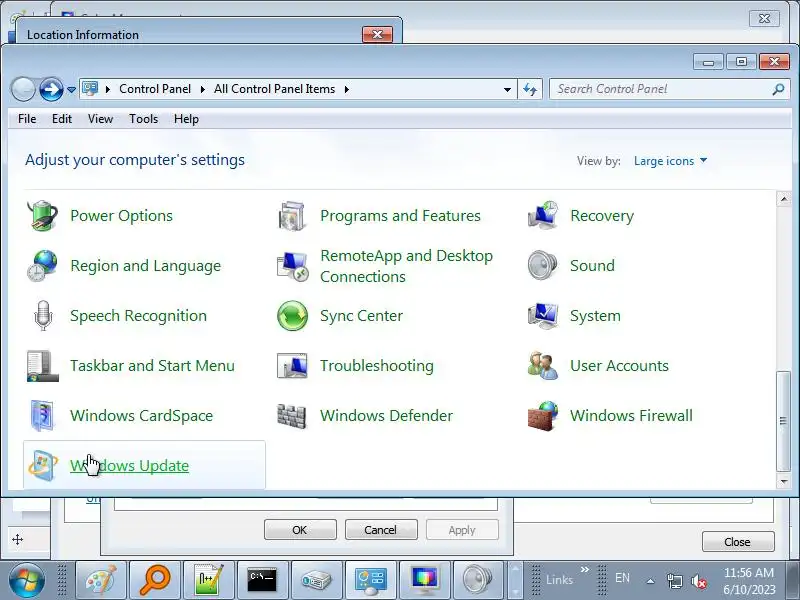Expand the root arrow before Control Panel

(x=108, y=89)
